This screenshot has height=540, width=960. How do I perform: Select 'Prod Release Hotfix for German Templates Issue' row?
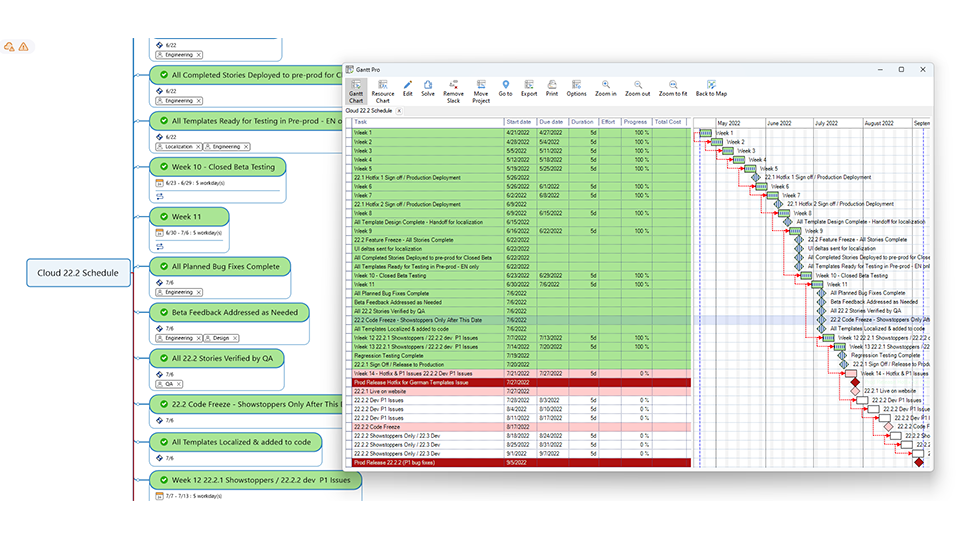522,382
